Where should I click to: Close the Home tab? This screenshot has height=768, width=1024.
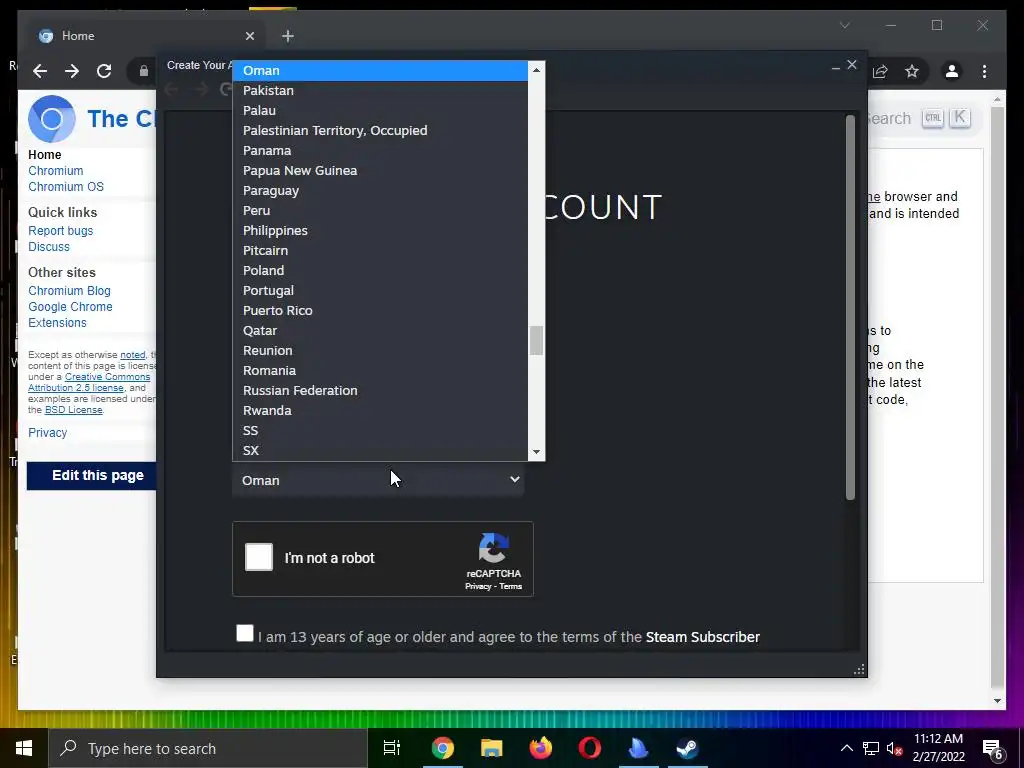249,36
